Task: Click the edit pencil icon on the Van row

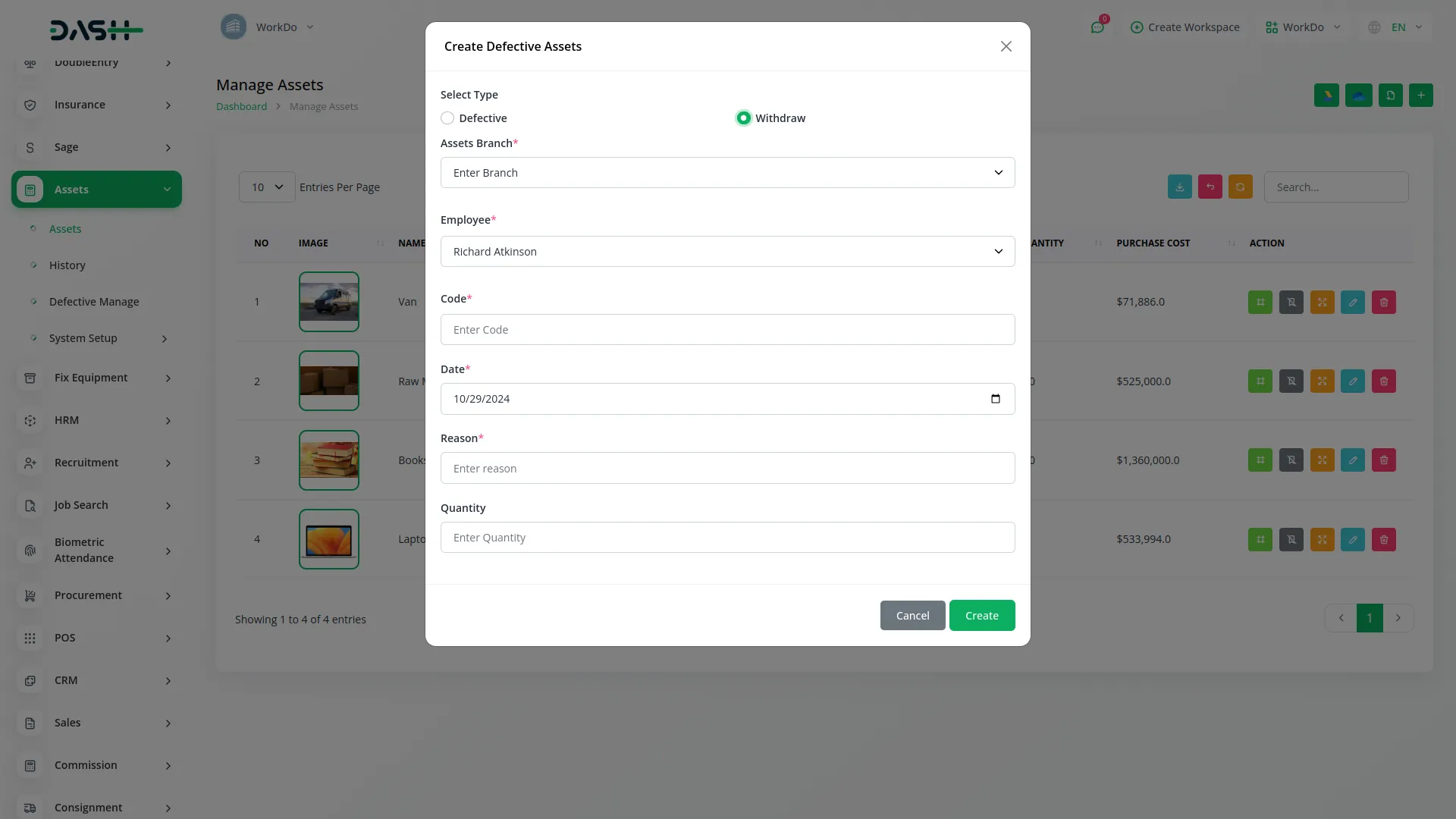Action: (1352, 302)
